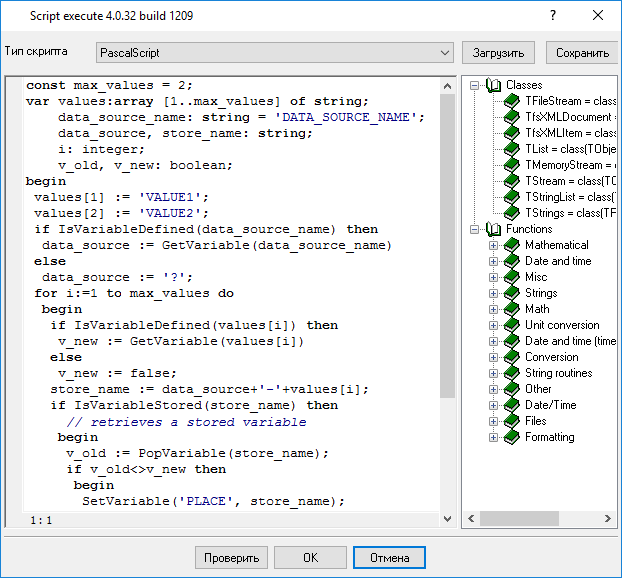Click the Misc category book icon
The image size is (622, 578).
pos(511,277)
